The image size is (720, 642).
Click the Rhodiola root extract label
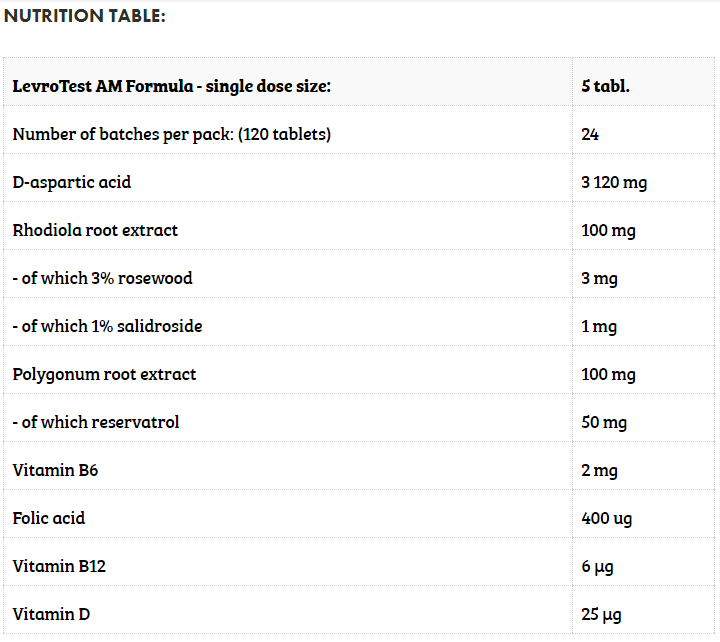click(95, 230)
